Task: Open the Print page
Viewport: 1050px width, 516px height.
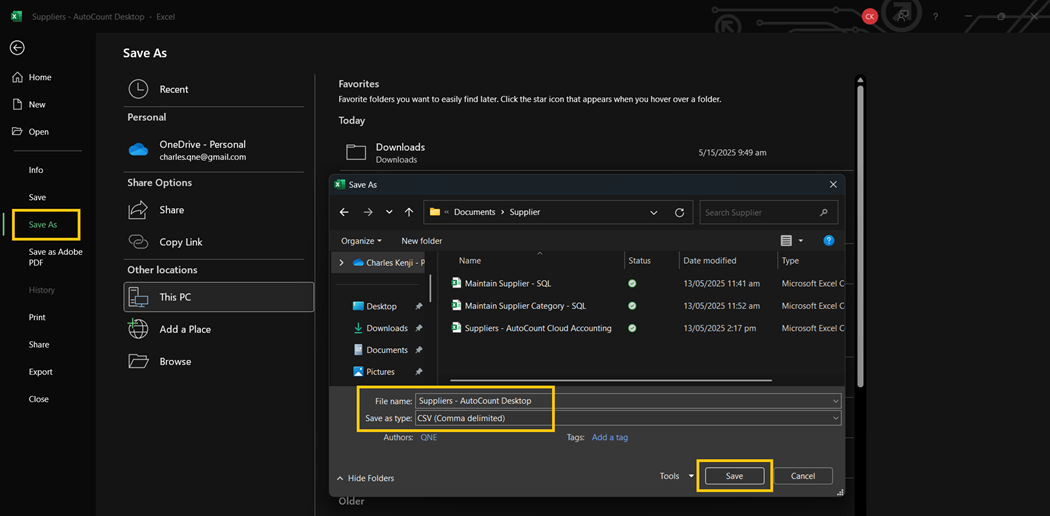Action: [x=37, y=317]
